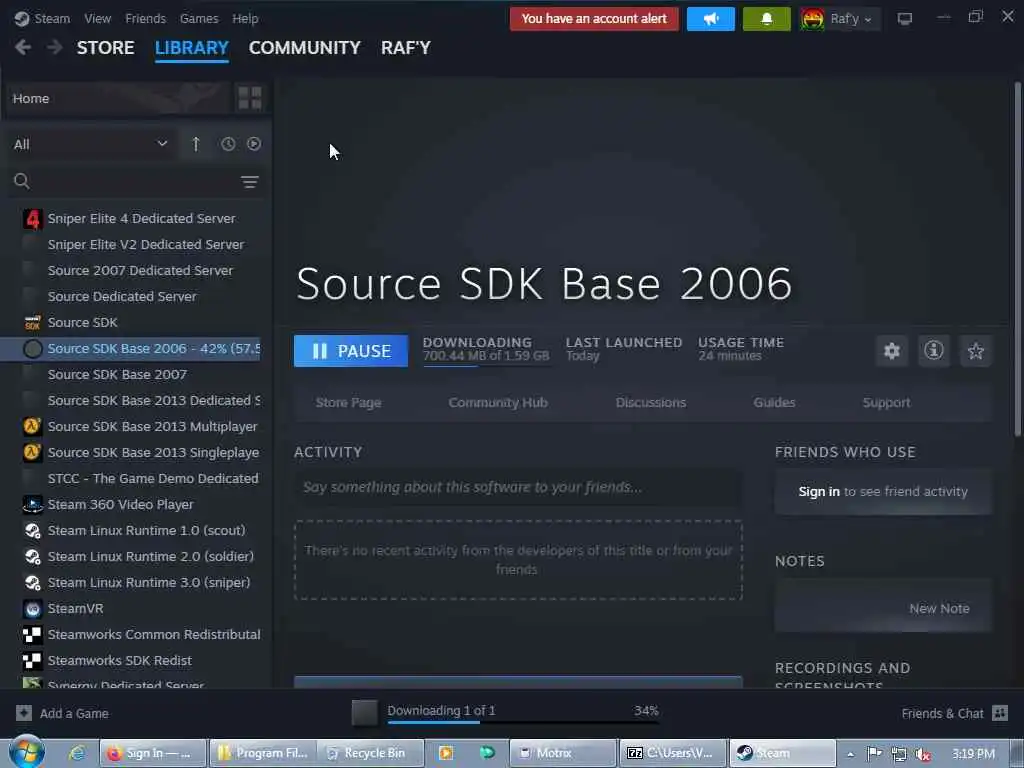Switch to Motrix taskbar window
This screenshot has height=768, width=1024.
tap(562, 753)
